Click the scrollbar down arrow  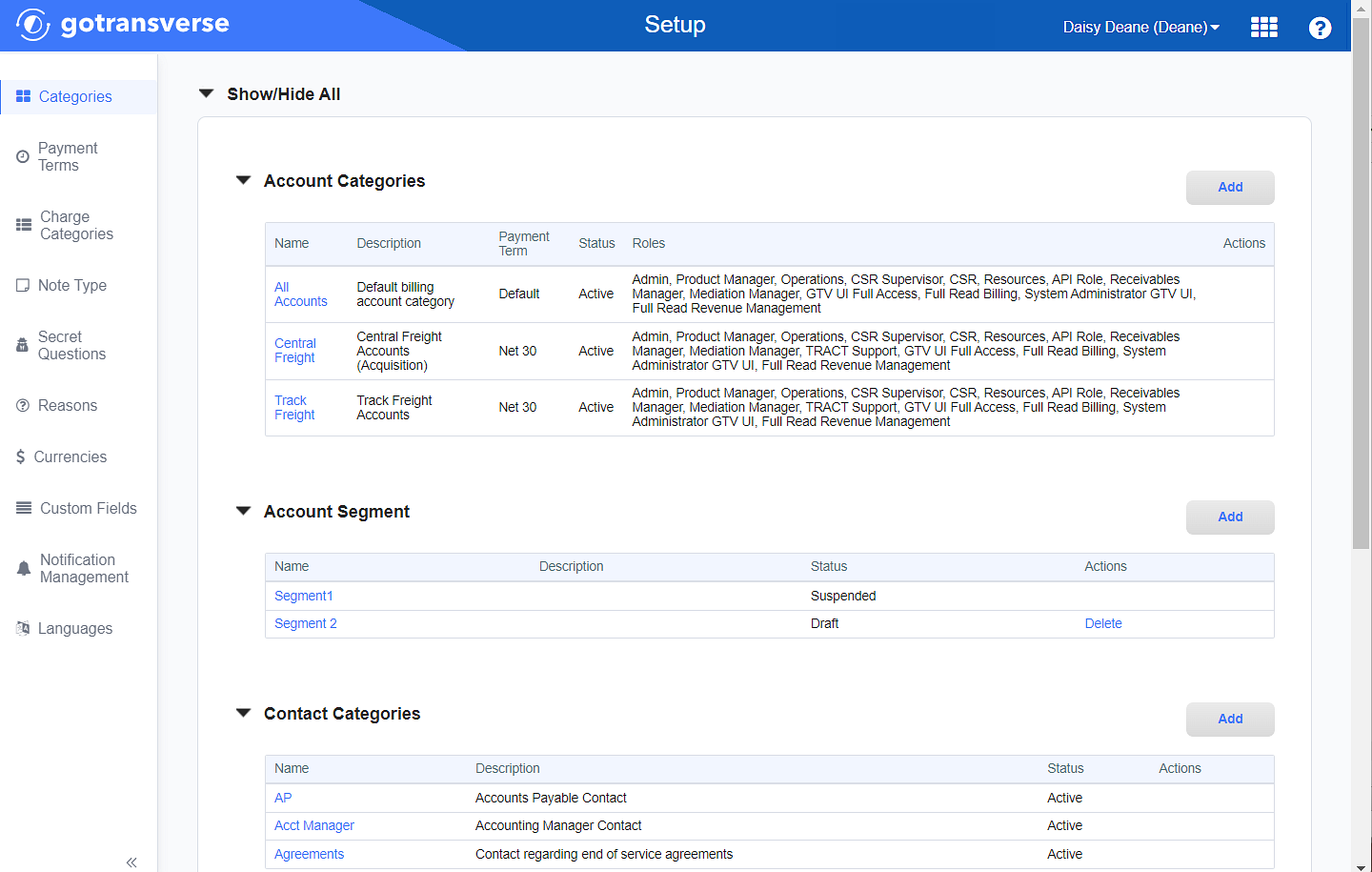pyautogui.click(x=1362, y=865)
